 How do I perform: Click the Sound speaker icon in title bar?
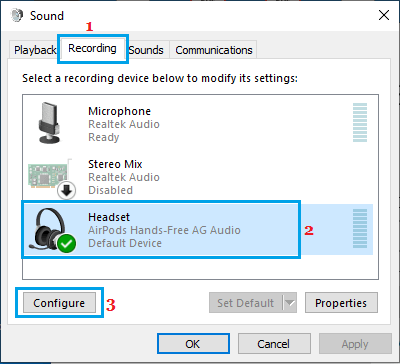pyautogui.click(x=17, y=15)
